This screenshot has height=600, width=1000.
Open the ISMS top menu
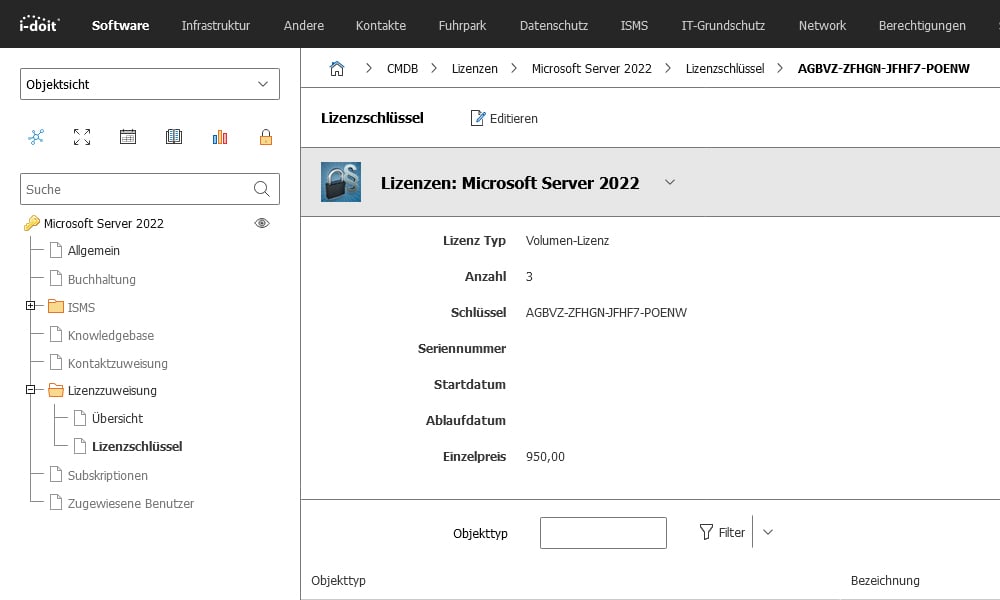click(x=634, y=26)
